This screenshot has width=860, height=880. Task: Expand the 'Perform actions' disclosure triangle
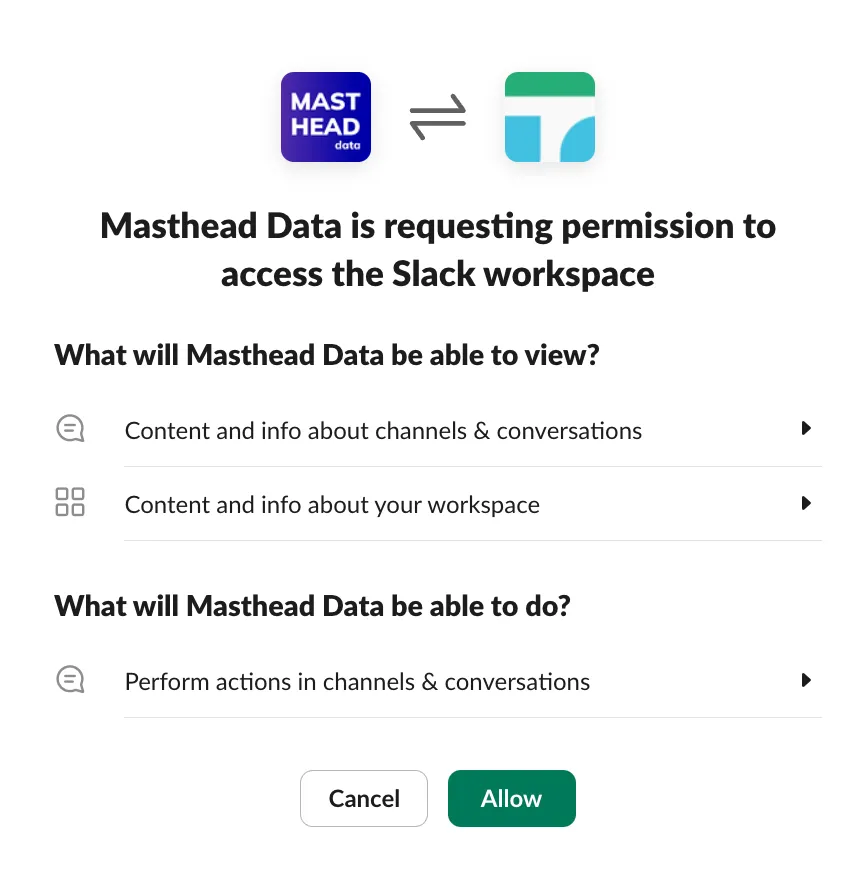pos(806,681)
